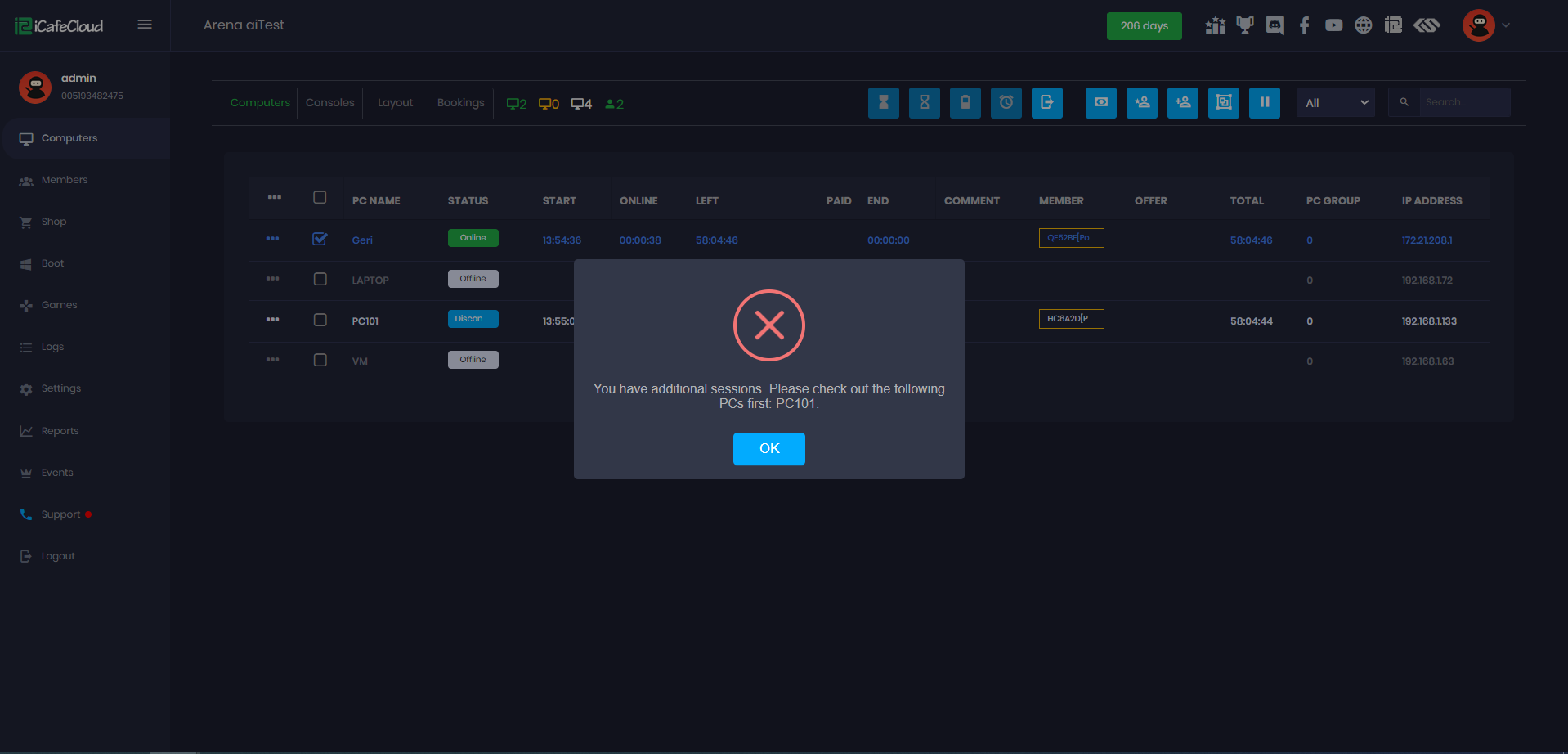Open the YouTube icon in header
This screenshot has width=1568, height=754.
(1333, 25)
